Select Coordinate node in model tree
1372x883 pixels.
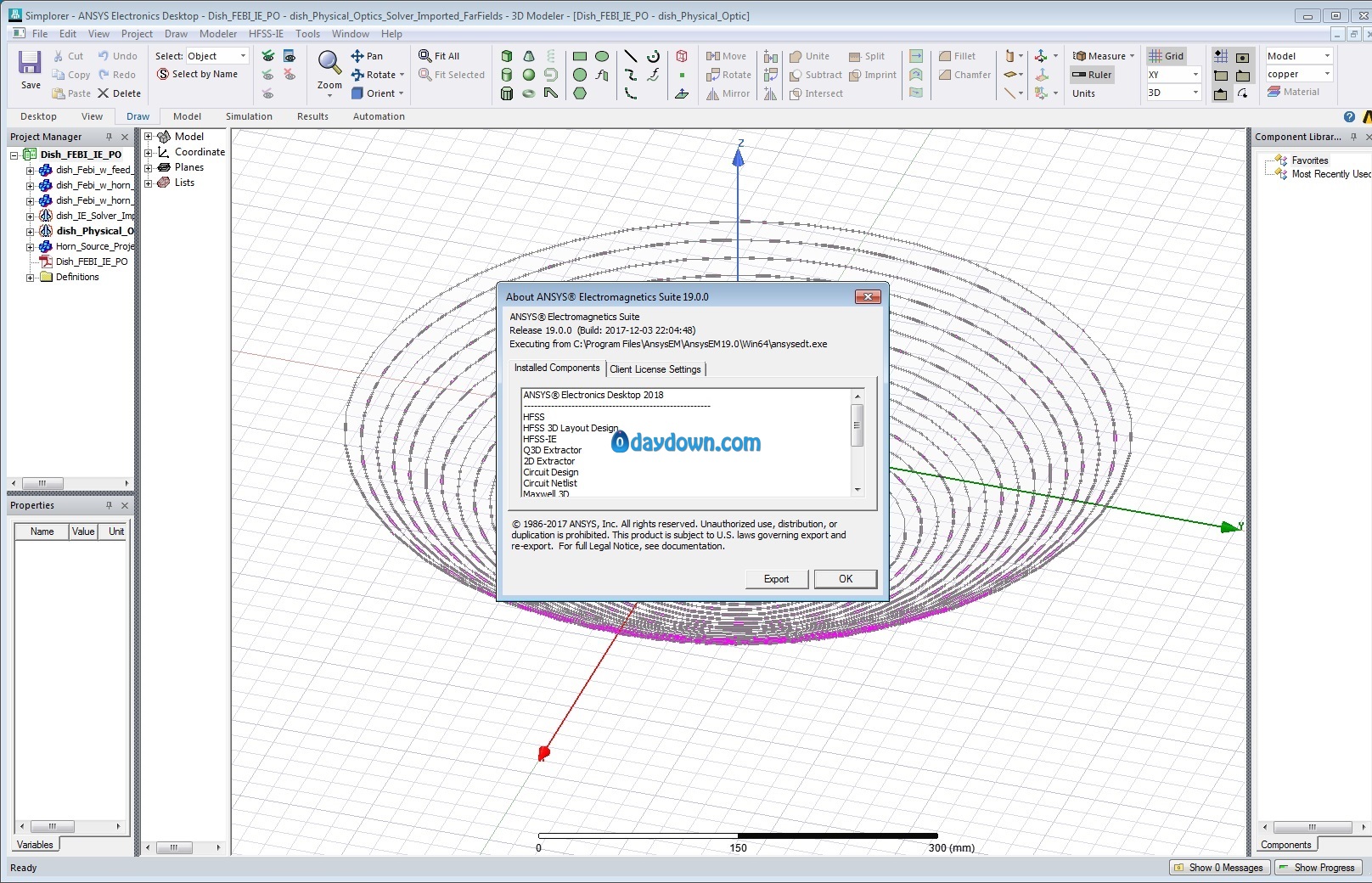(x=200, y=152)
